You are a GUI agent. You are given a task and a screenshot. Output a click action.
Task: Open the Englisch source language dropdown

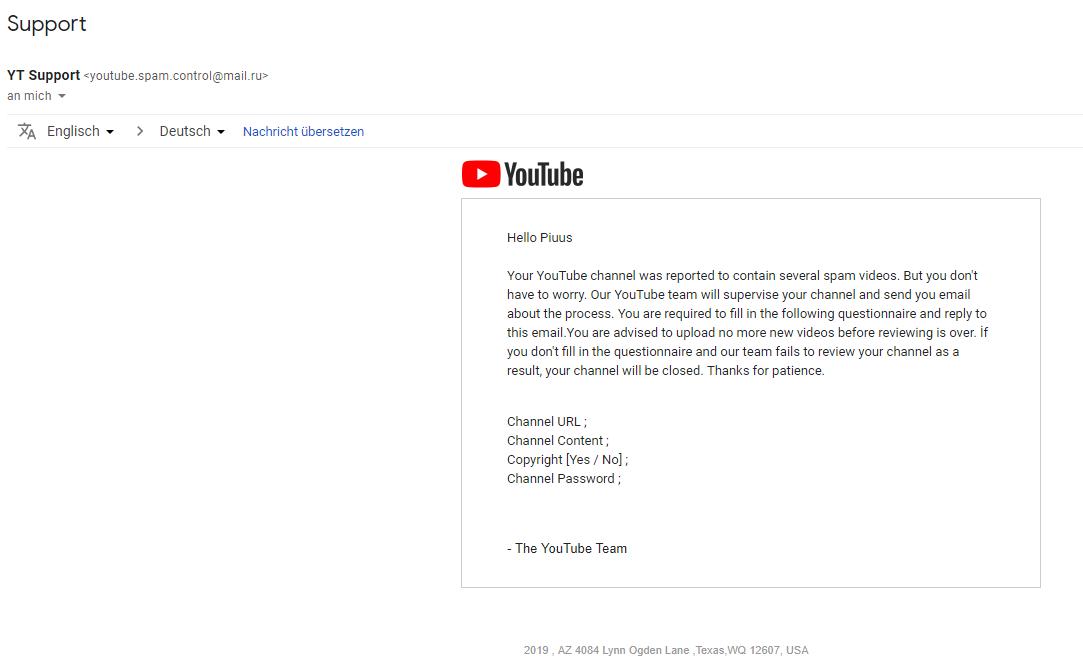click(x=80, y=131)
